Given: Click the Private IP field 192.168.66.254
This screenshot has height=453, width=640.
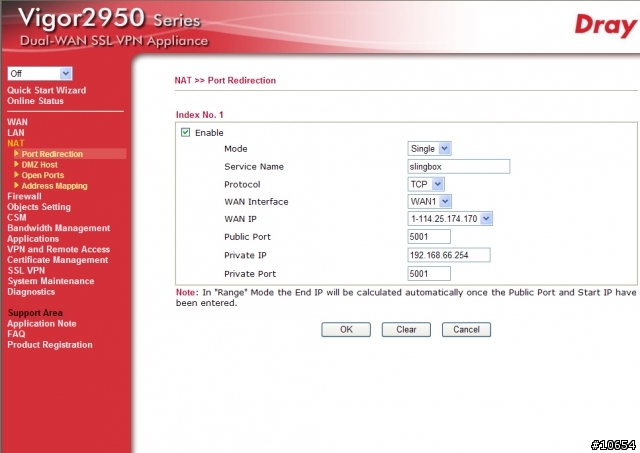Looking at the screenshot, I should [449, 255].
